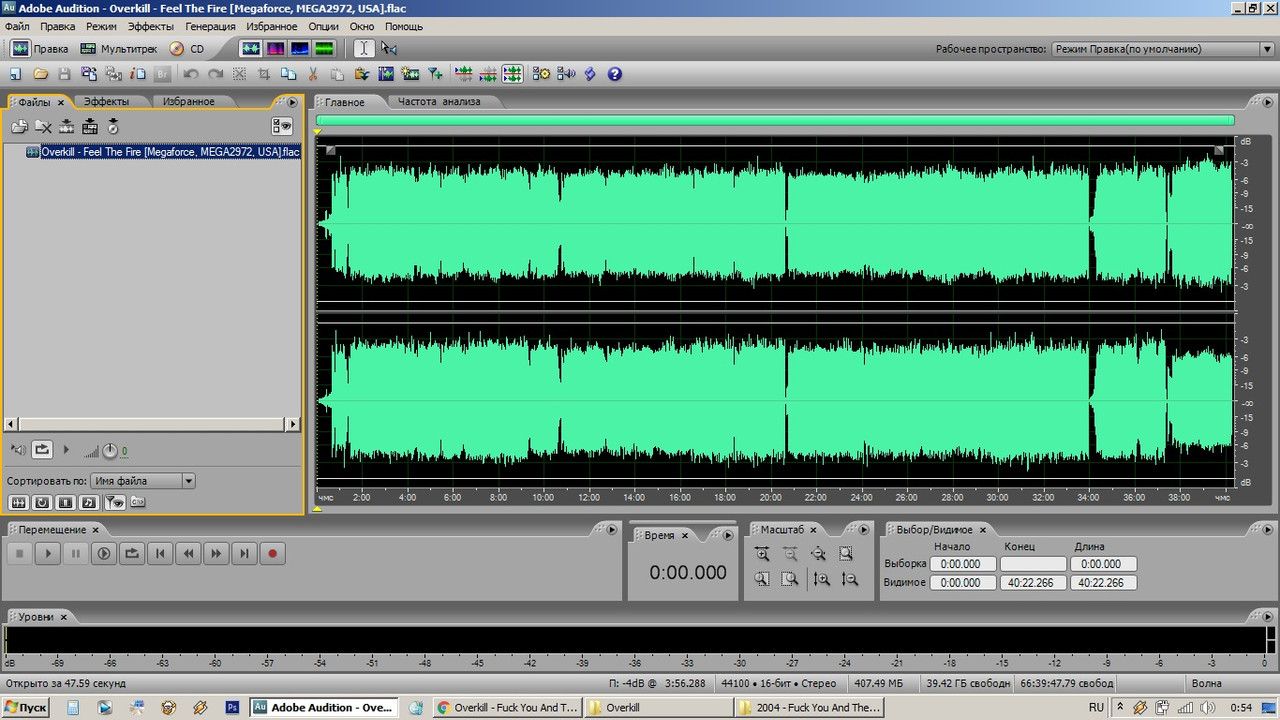Open workspace dropdown Режим Правка(по умолчанию)

[1162, 49]
